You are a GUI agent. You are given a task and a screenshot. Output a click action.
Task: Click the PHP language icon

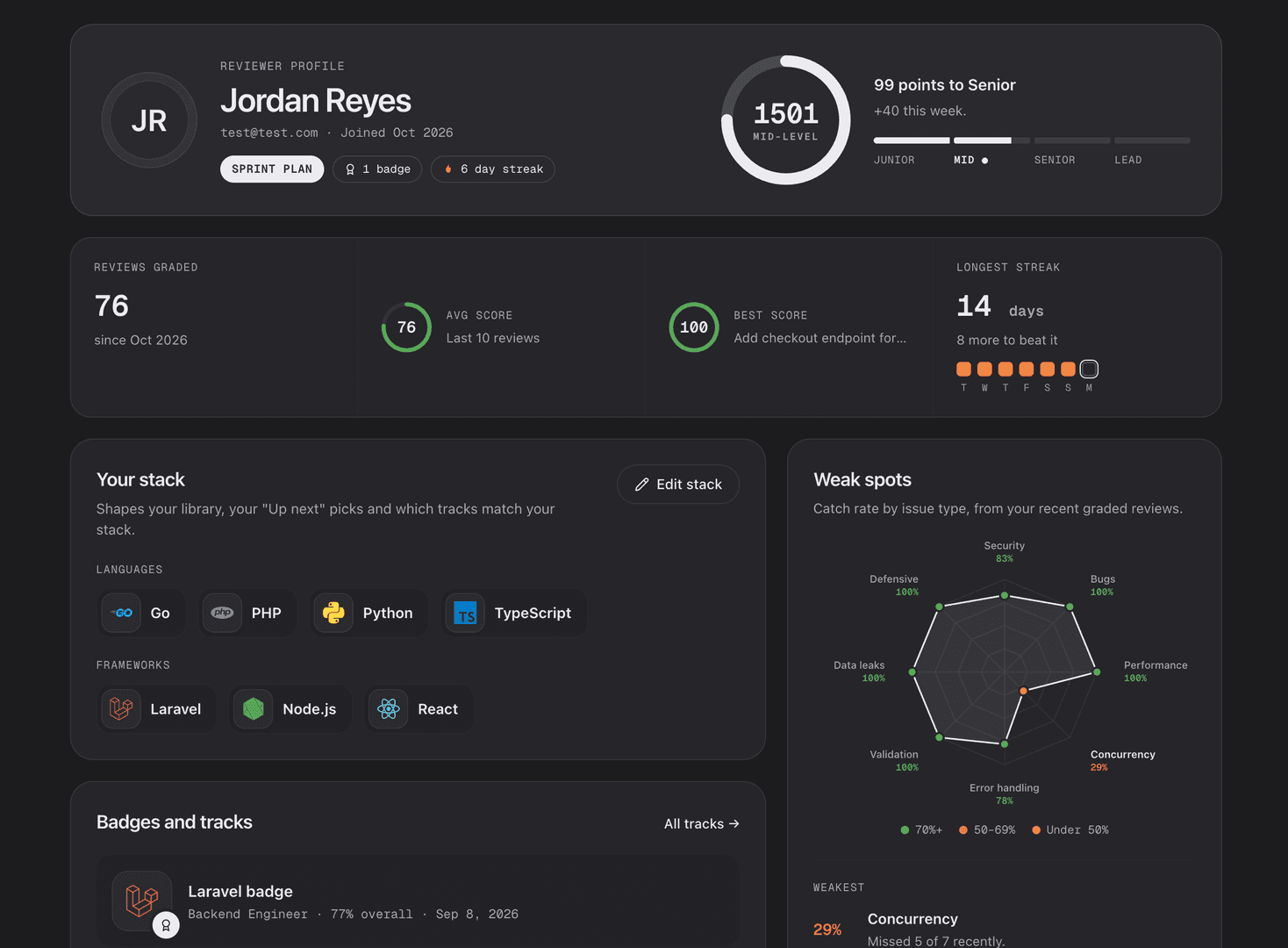point(222,613)
